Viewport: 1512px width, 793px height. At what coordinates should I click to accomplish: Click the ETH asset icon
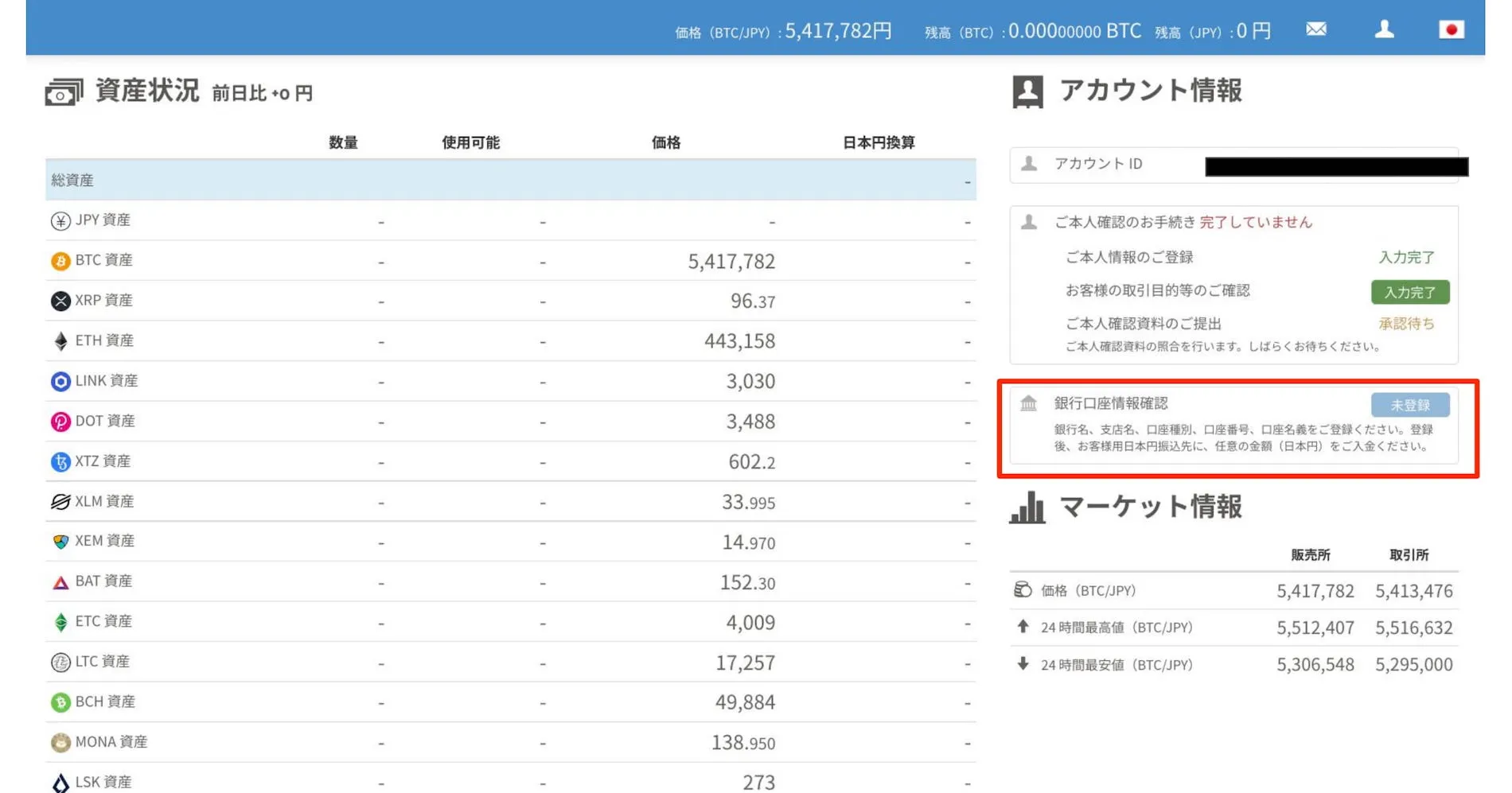tap(59, 340)
